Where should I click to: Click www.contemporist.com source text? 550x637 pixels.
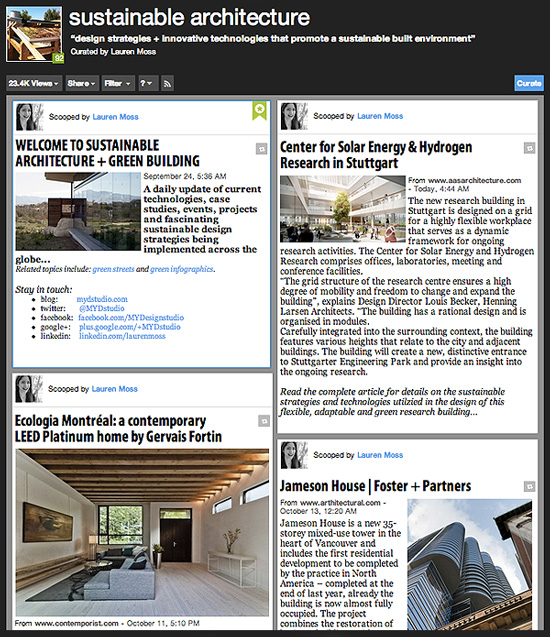[x=76, y=623]
